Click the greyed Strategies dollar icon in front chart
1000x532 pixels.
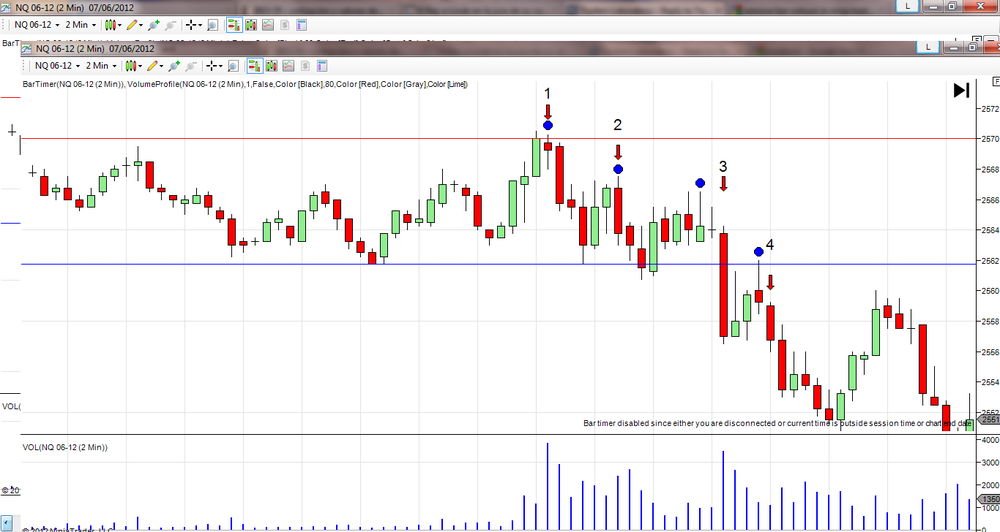pyautogui.click(x=305, y=66)
